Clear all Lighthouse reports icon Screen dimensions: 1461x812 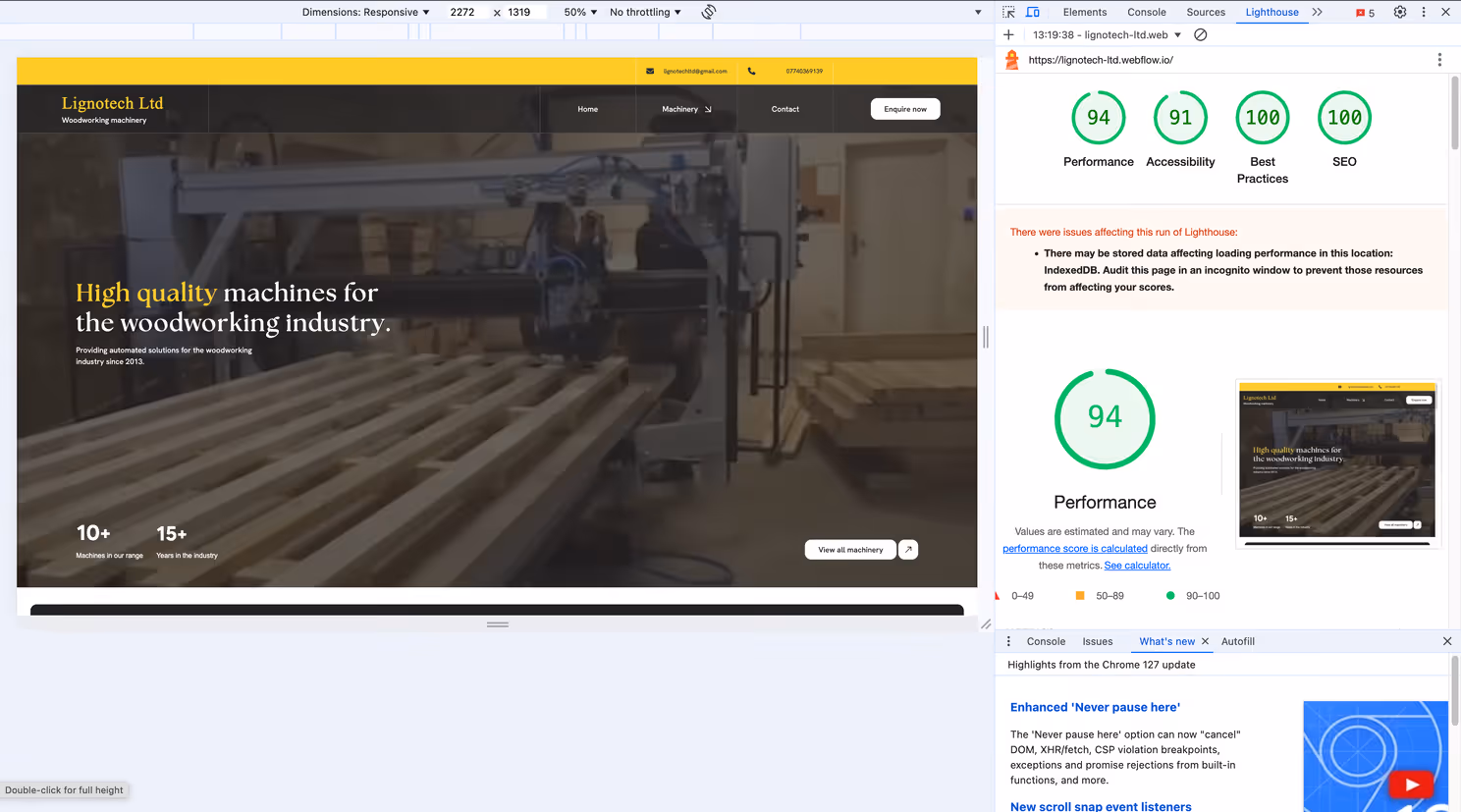(1200, 34)
